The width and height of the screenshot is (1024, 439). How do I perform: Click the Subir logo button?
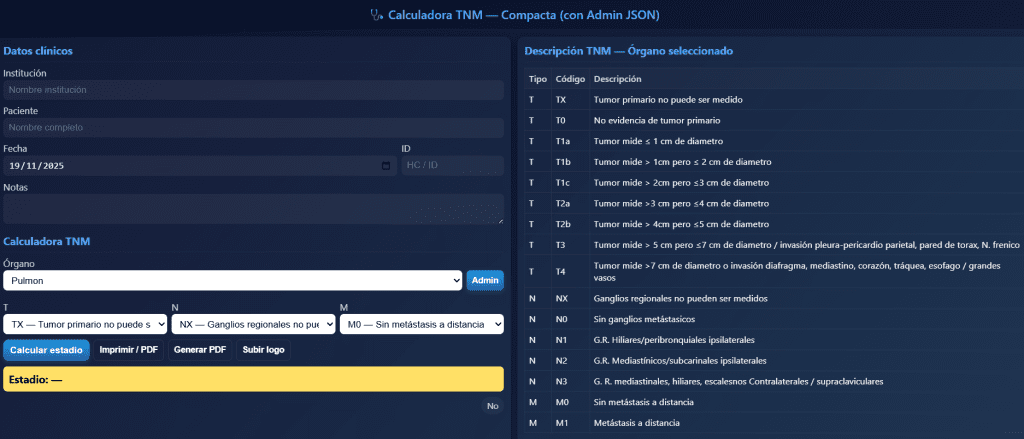[x=263, y=350]
